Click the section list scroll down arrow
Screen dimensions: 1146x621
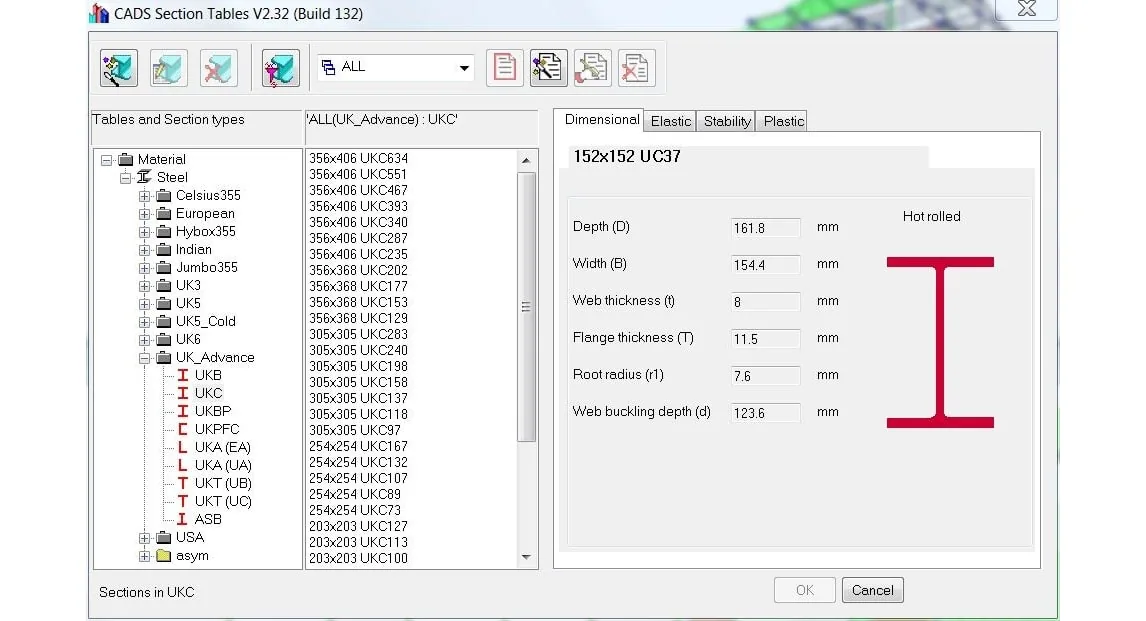(x=526, y=557)
